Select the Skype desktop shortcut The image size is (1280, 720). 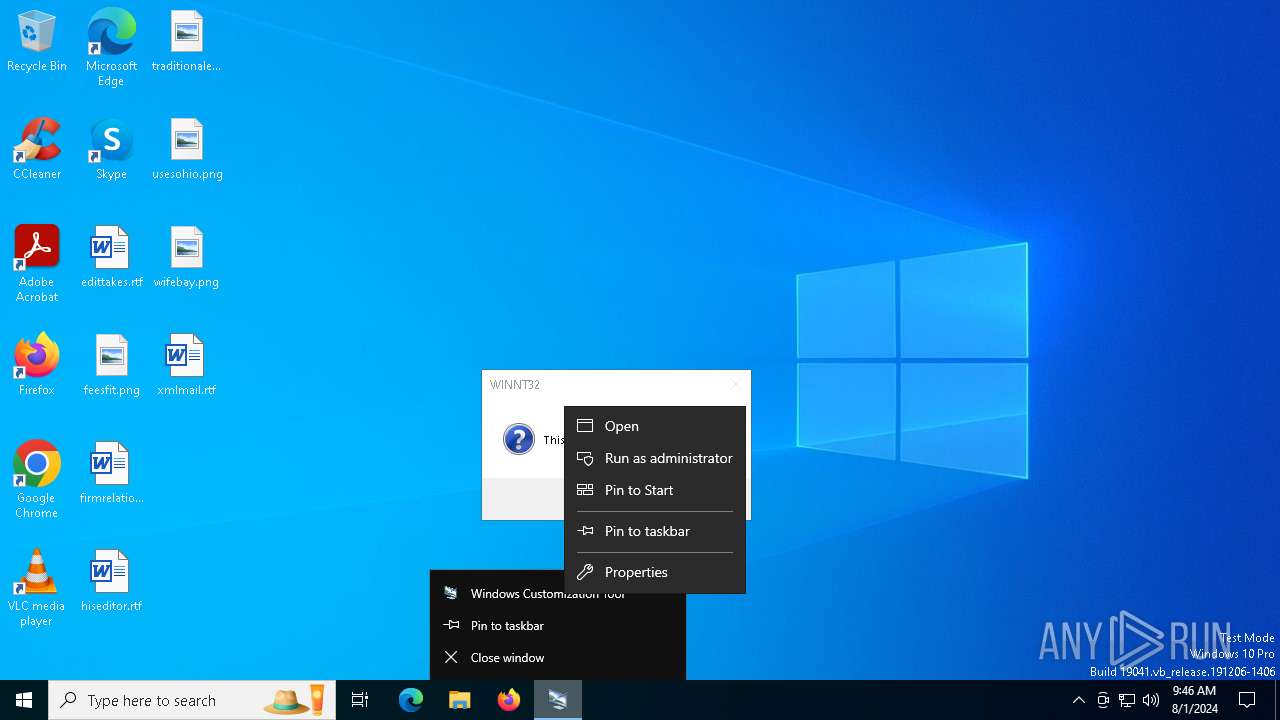click(111, 150)
